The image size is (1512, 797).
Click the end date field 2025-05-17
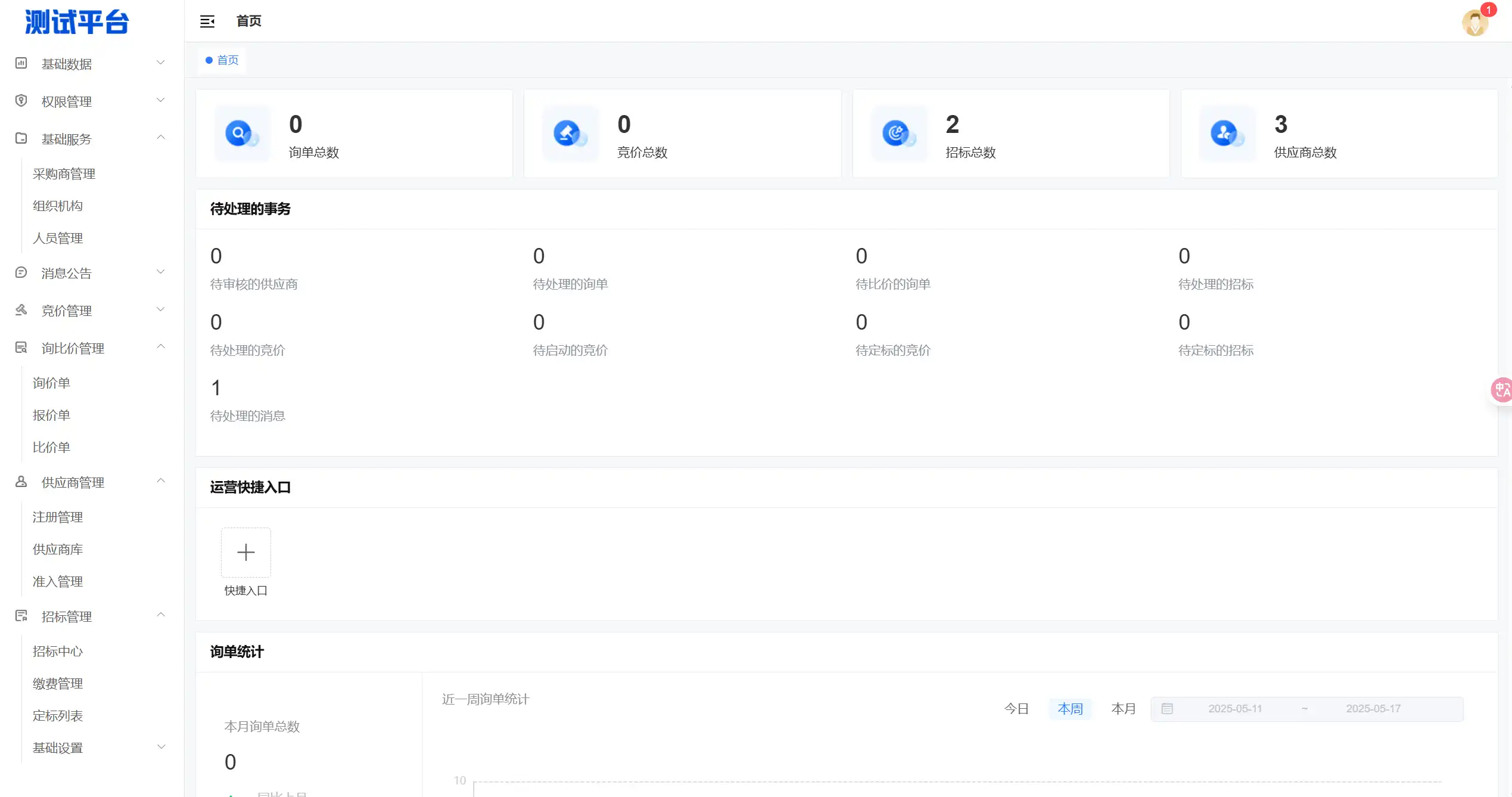click(x=1373, y=709)
